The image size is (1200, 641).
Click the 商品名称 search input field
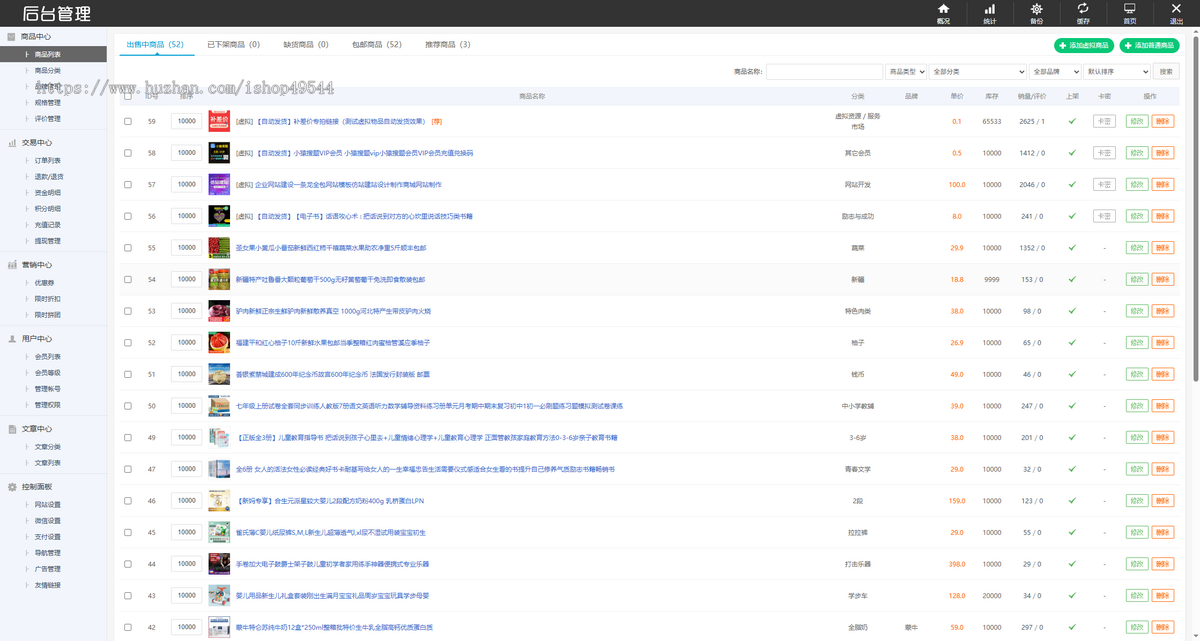click(823, 72)
